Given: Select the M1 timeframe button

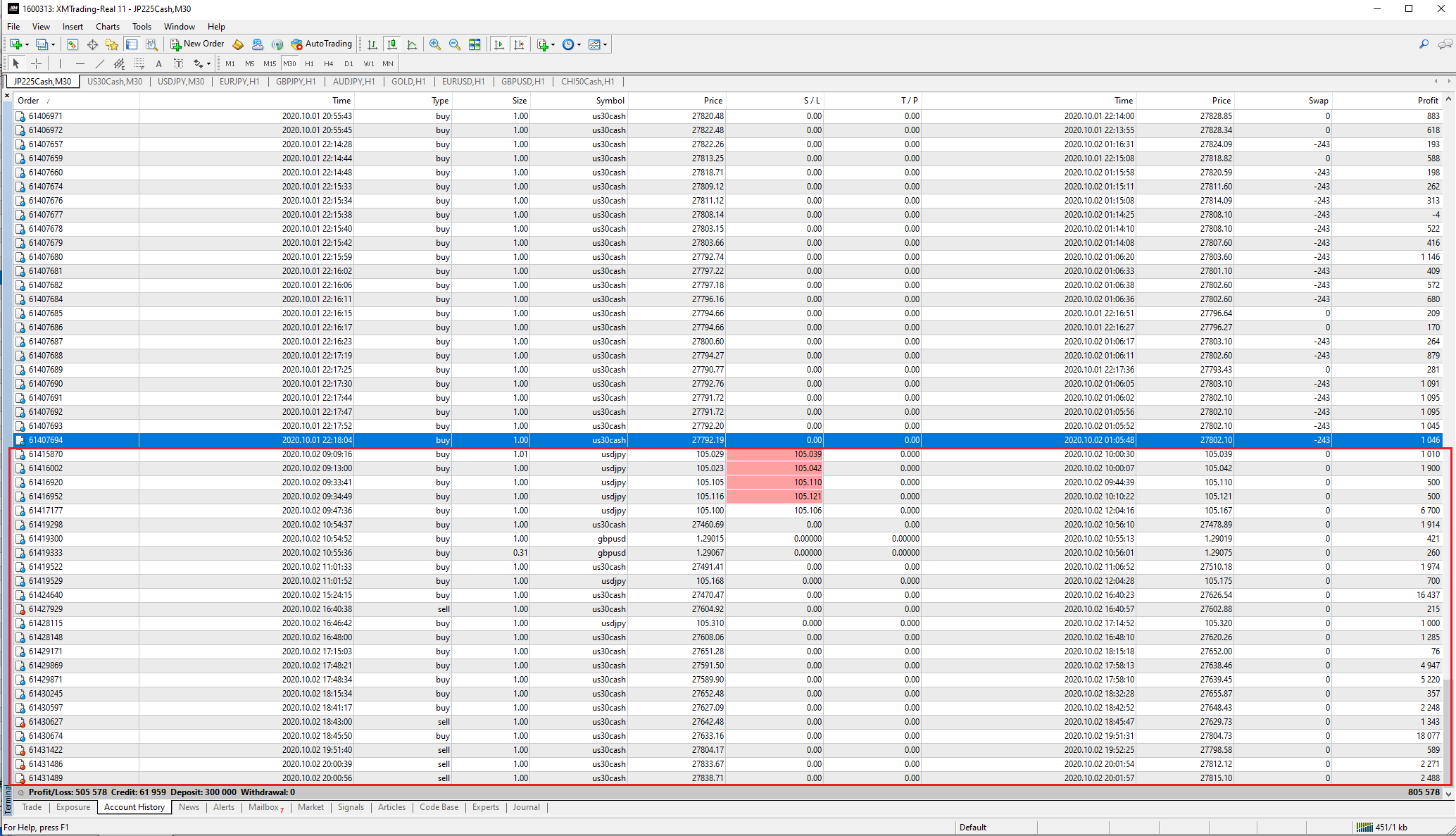Looking at the screenshot, I should [x=230, y=63].
